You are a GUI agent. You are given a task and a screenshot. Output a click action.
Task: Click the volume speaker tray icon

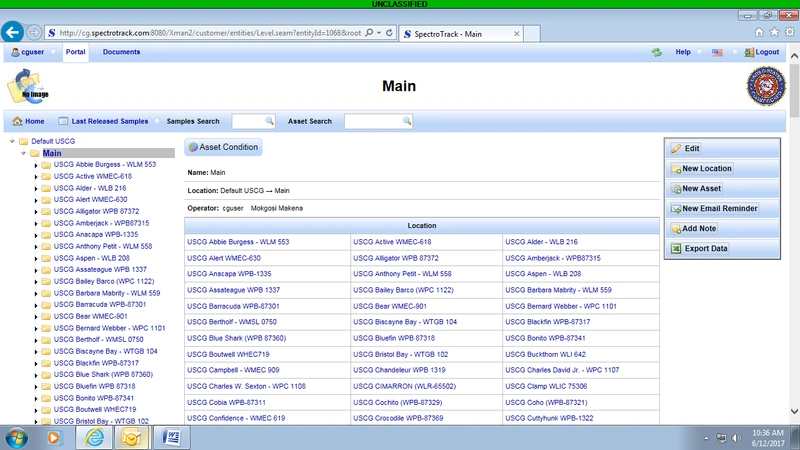click(736, 438)
